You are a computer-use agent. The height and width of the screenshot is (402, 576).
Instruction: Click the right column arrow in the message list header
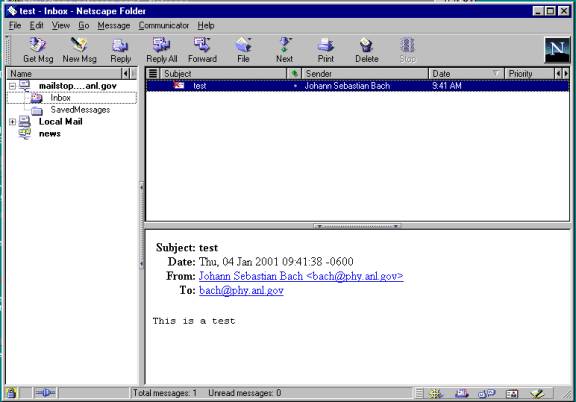tap(566, 73)
